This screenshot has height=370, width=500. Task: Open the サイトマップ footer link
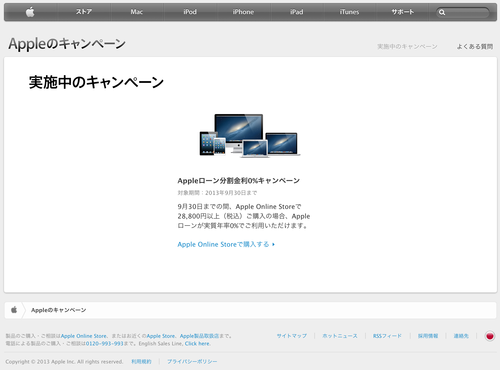(x=292, y=336)
